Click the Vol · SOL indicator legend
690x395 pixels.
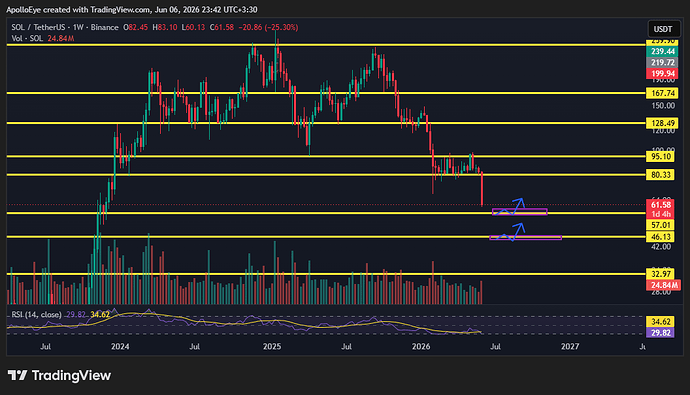click(x=27, y=38)
